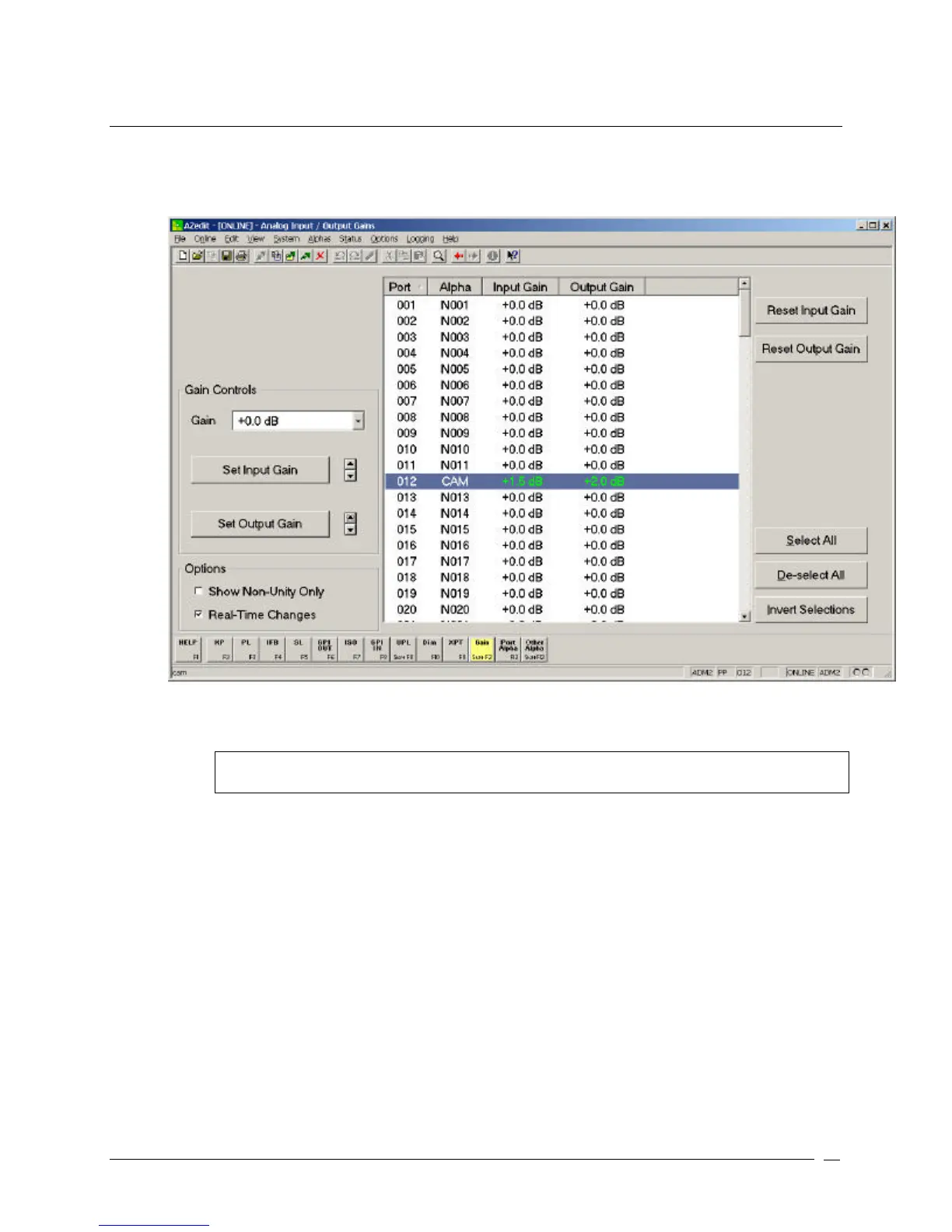This screenshot has width=952, height=1232.
Task: Click the Input Gain column header
Action: [x=520, y=287]
